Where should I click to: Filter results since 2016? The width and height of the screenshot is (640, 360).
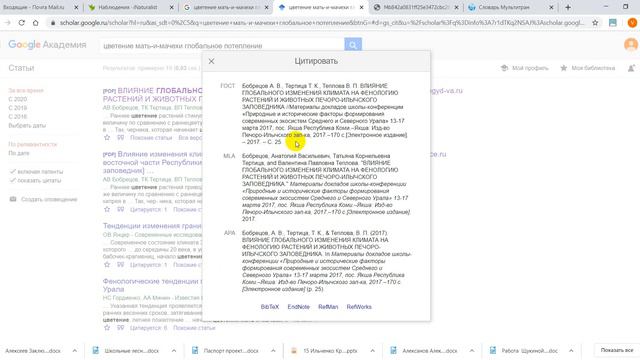18,117
